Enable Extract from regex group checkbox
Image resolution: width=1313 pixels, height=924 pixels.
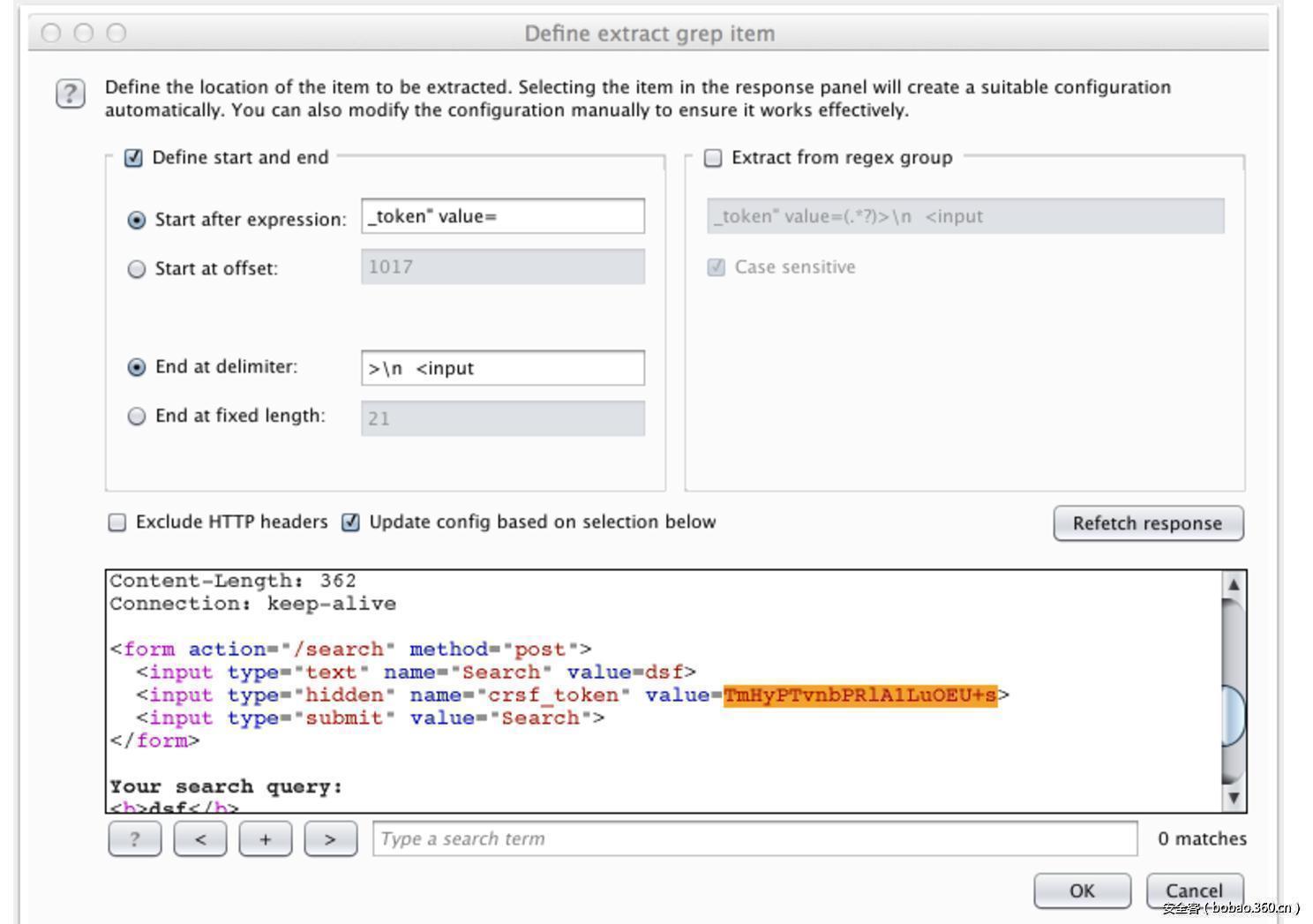tap(713, 158)
